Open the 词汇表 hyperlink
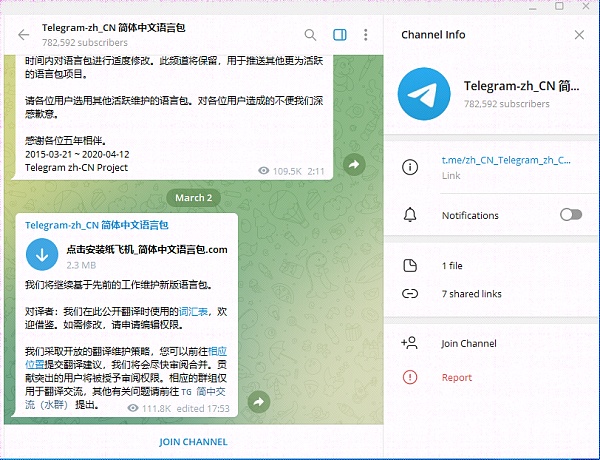 (193, 312)
